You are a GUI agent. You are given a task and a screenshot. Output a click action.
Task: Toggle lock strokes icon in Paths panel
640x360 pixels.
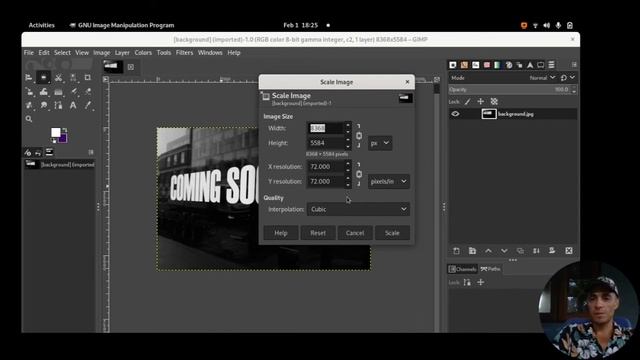coord(467,282)
